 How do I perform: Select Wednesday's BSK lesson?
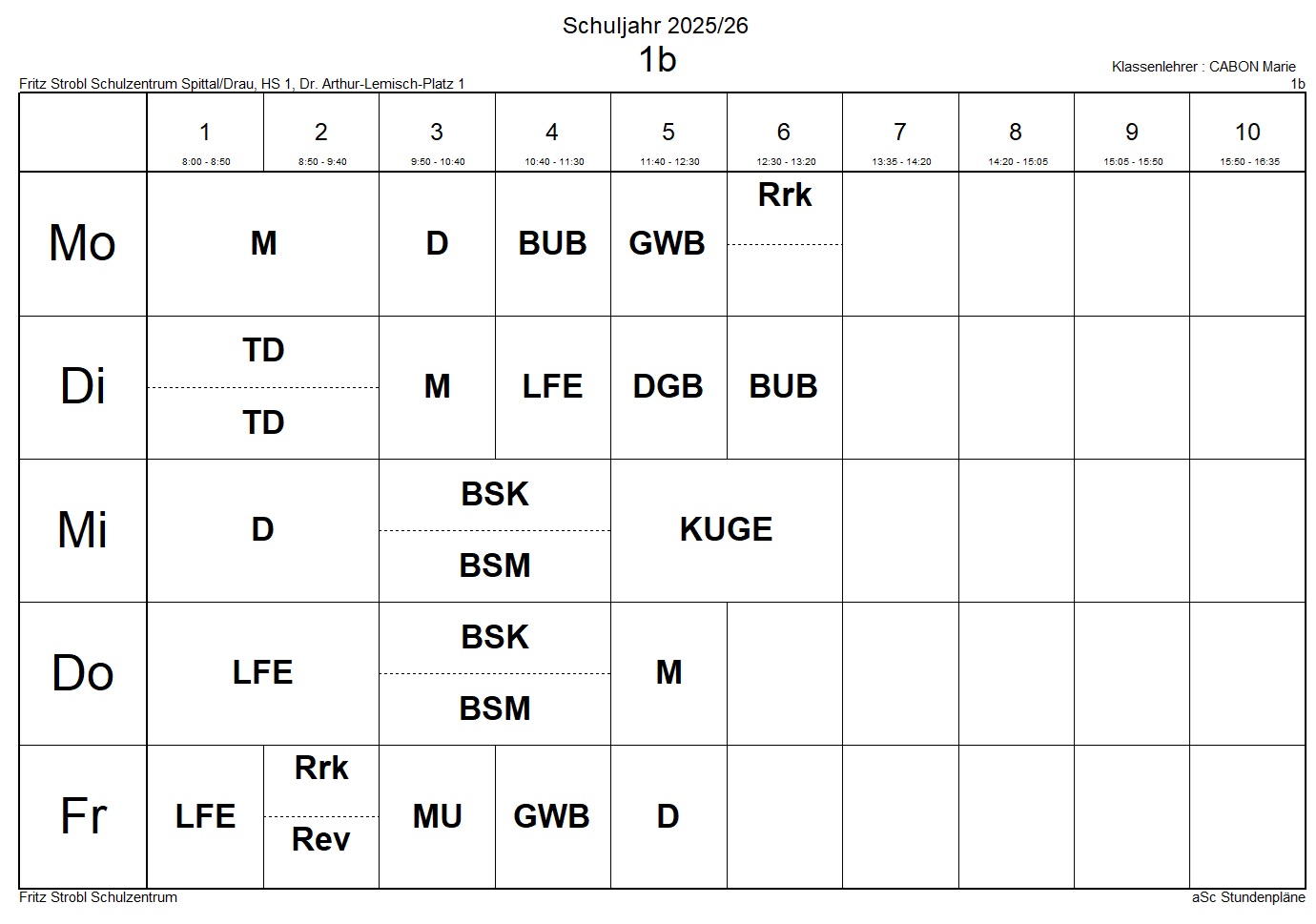click(494, 495)
